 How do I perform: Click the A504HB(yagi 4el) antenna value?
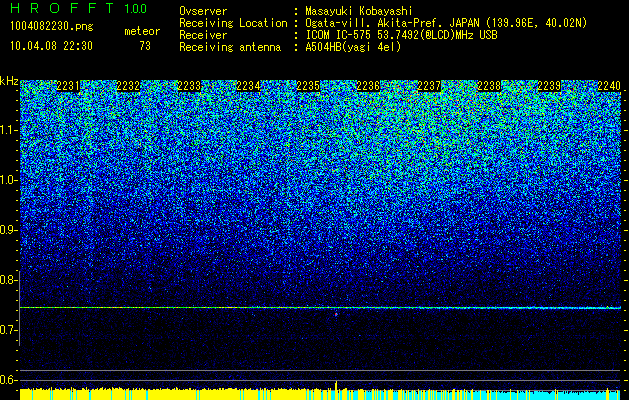pos(353,47)
